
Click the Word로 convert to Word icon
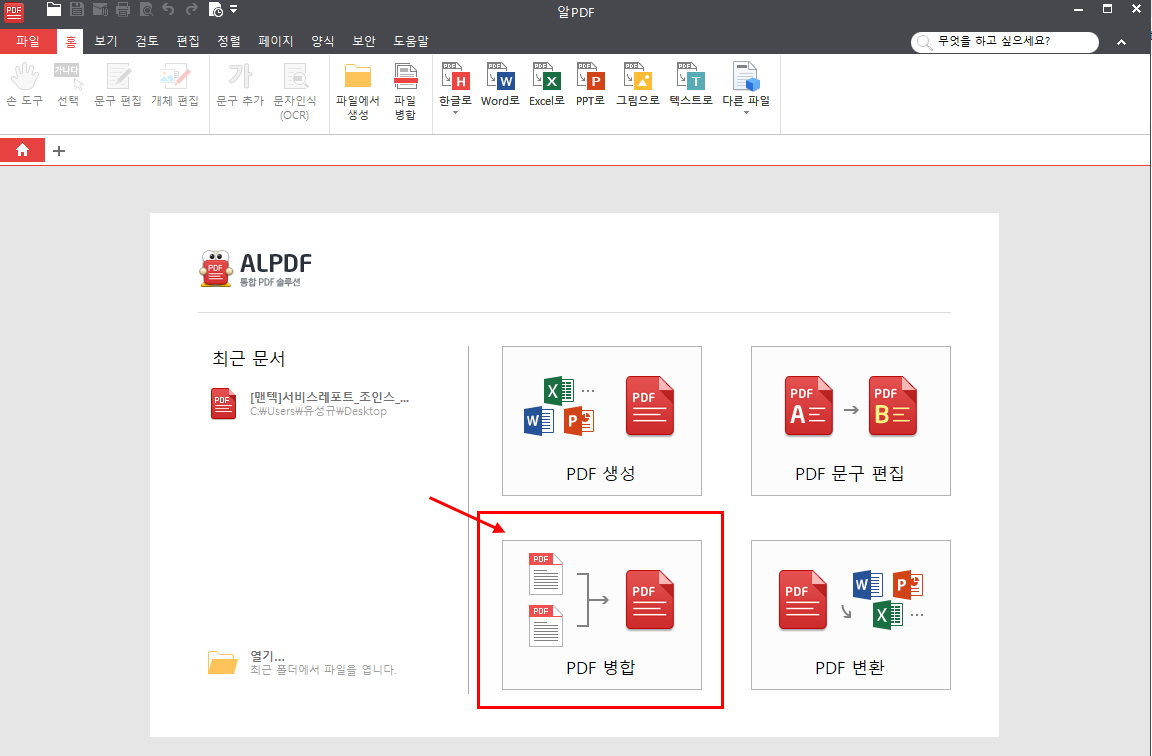coord(500,85)
